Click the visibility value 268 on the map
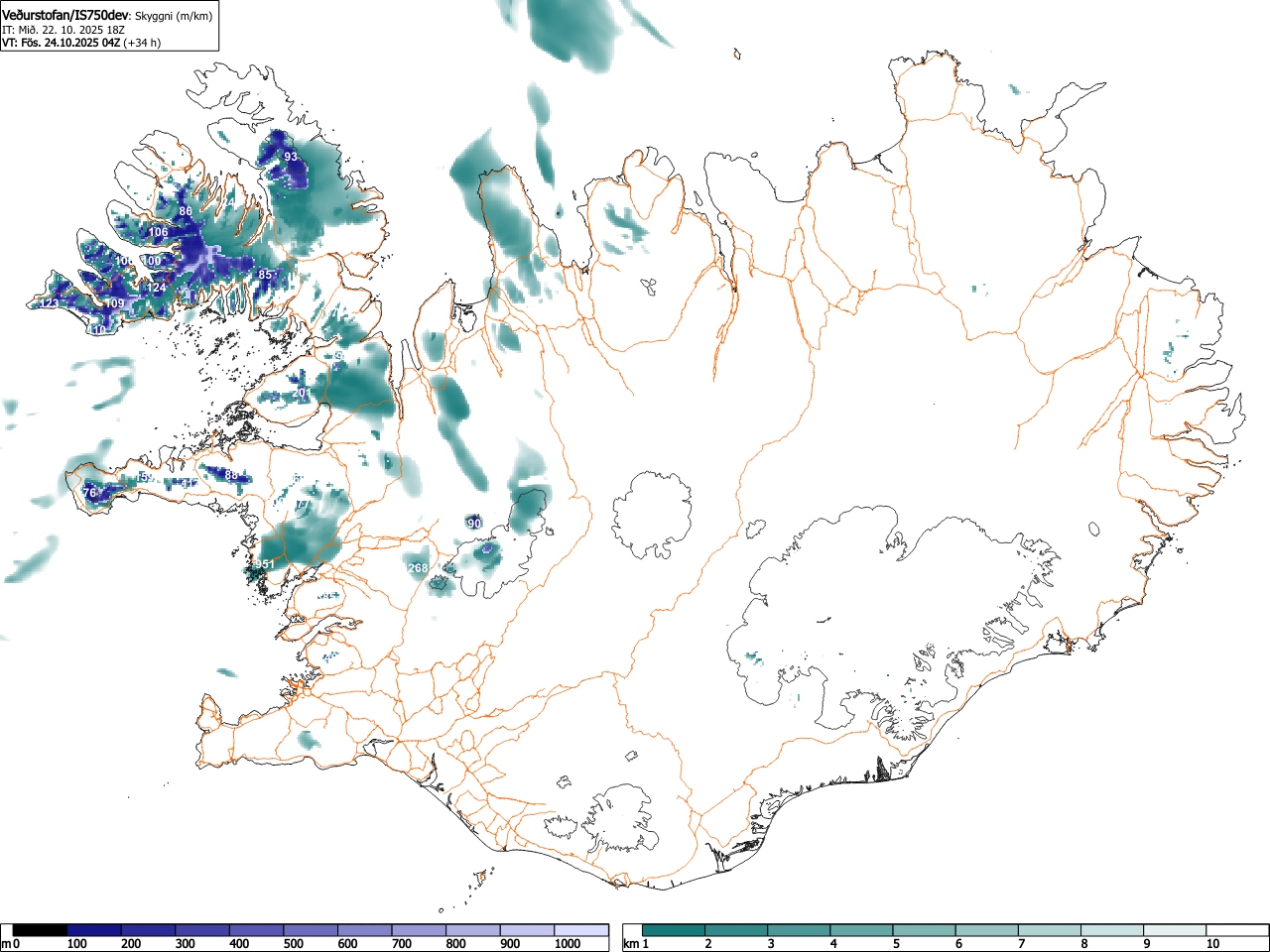This screenshot has height=952, width=1270. click(x=418, y=568)
